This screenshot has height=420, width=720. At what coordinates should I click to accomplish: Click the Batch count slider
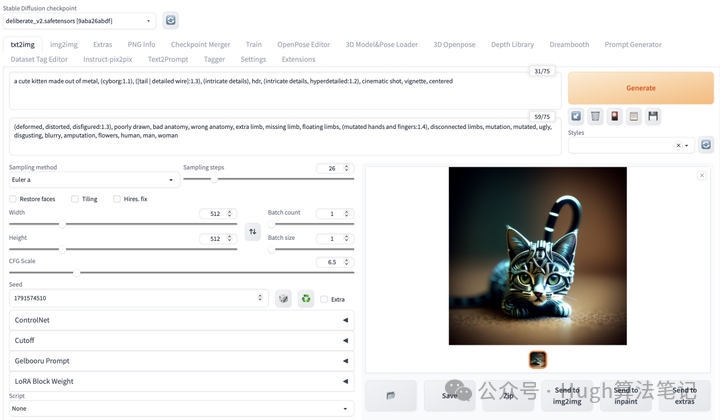click(x=311, y=224)
